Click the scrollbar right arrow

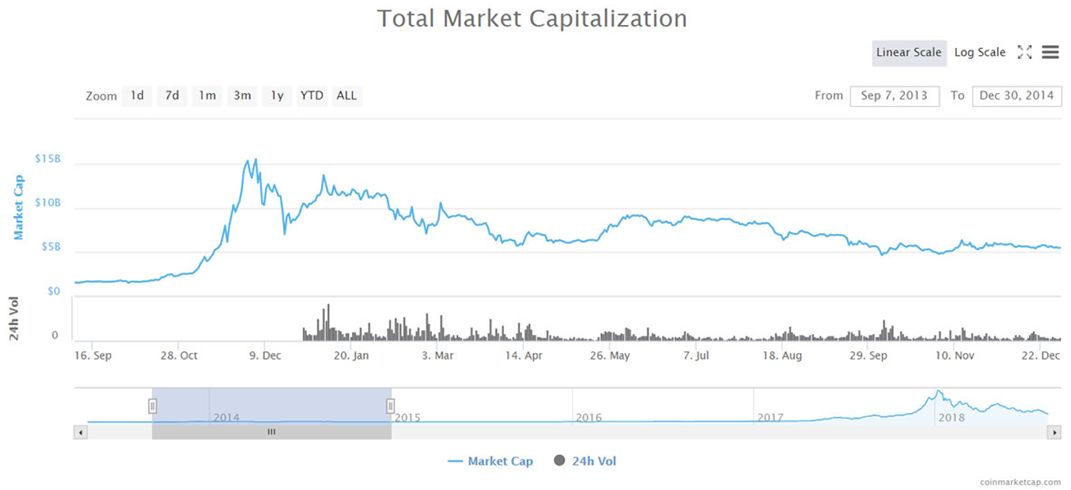coord(1053,432)
